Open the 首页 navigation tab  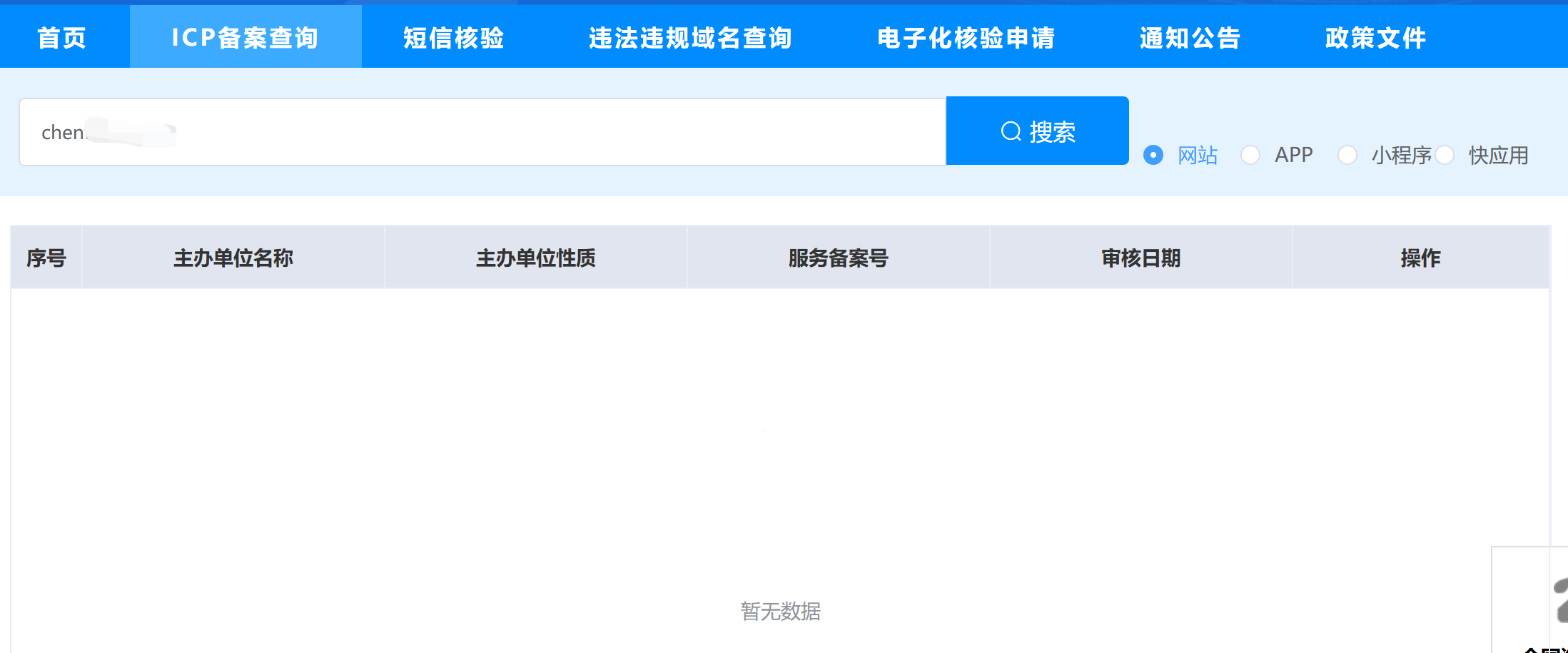pyautogui.click(x=62, y=37)
